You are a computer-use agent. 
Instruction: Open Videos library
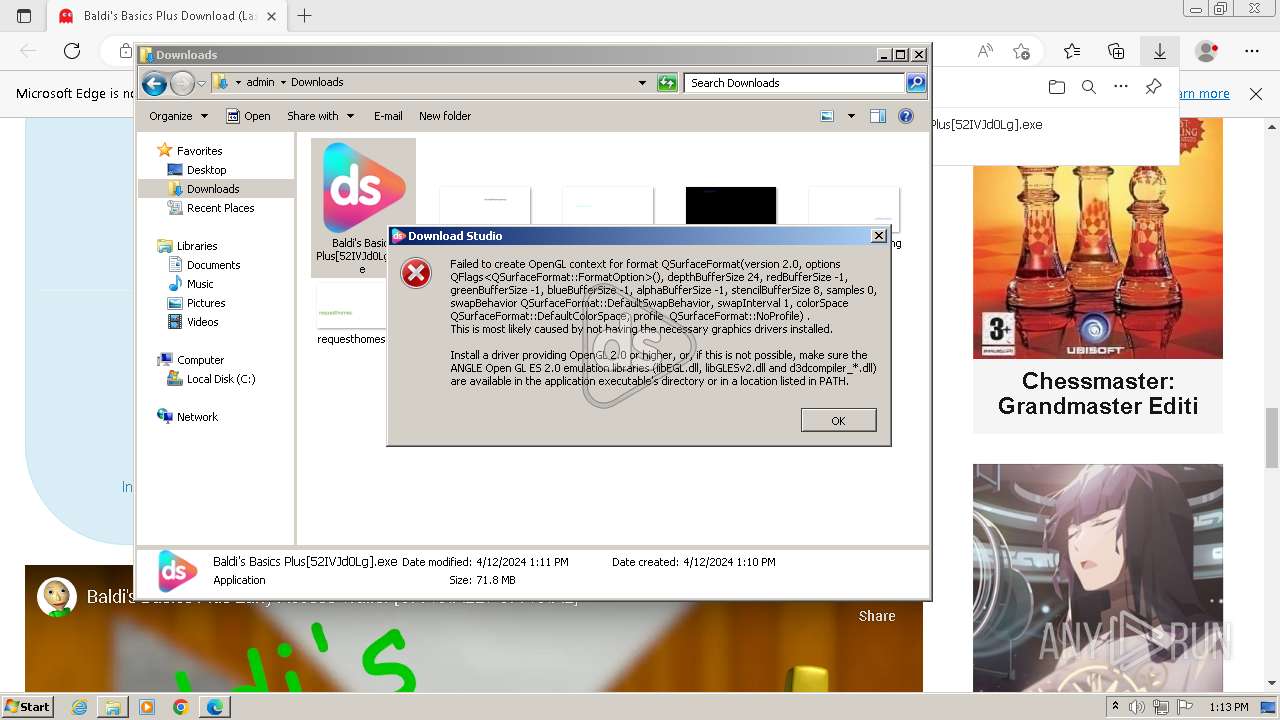pyautogui.click(x=202, y=322)
